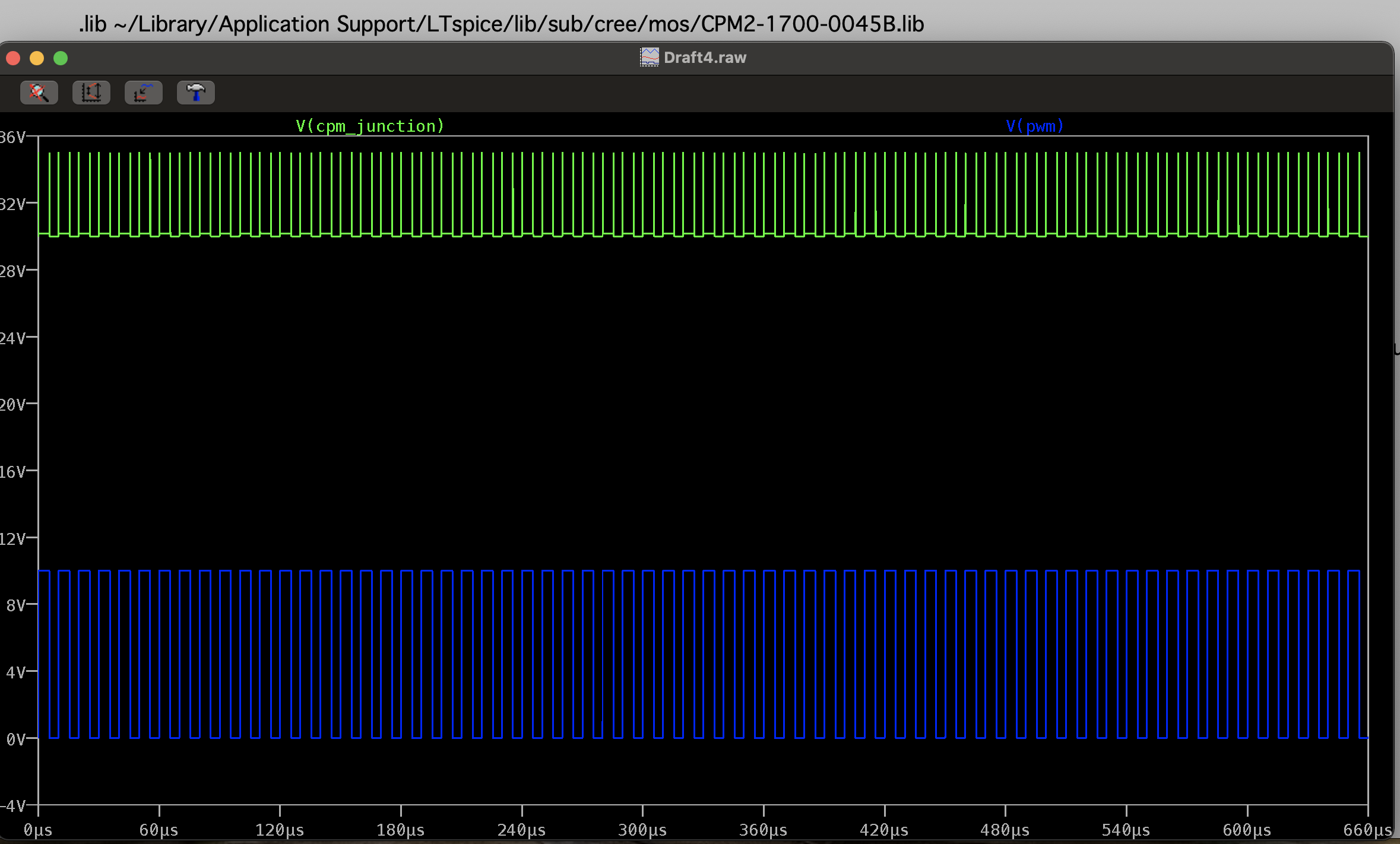Click the pick visible traces icon
The image size is (1400, 844).
(x=144, y=93)
